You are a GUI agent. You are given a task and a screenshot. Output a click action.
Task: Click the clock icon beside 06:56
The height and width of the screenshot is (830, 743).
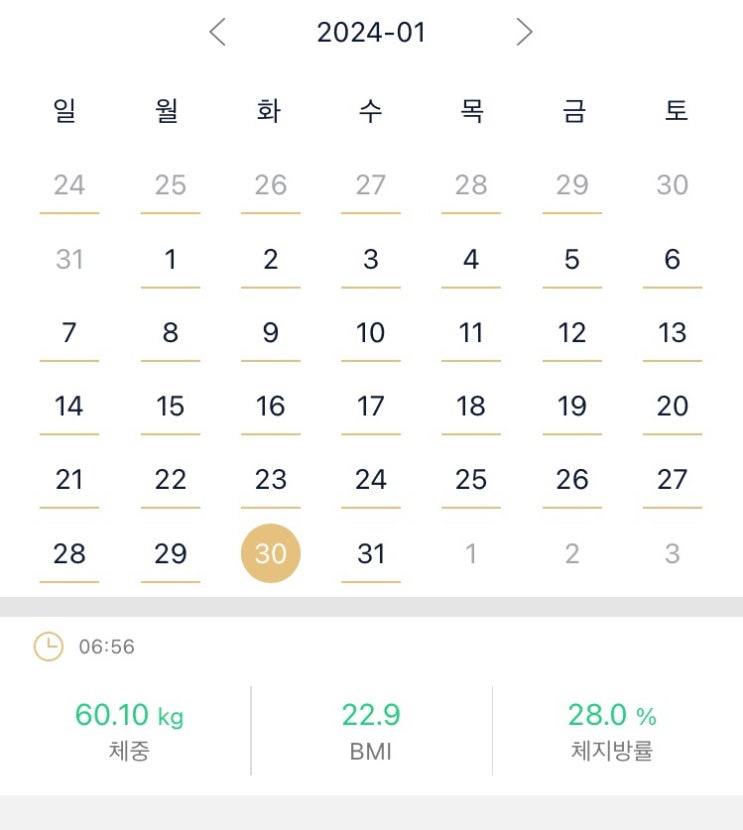click(x=48, y=647)
